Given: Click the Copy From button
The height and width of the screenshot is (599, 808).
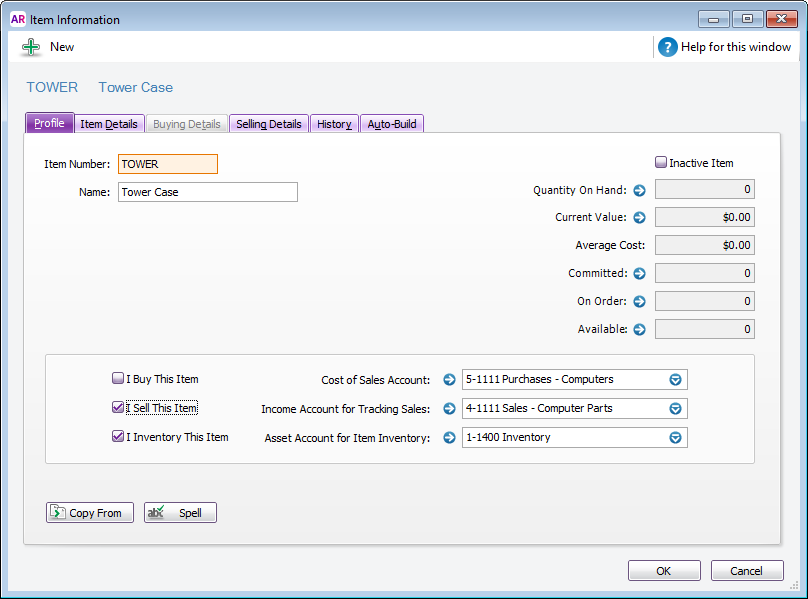Looking at the screenshot, I should point(90,513).
